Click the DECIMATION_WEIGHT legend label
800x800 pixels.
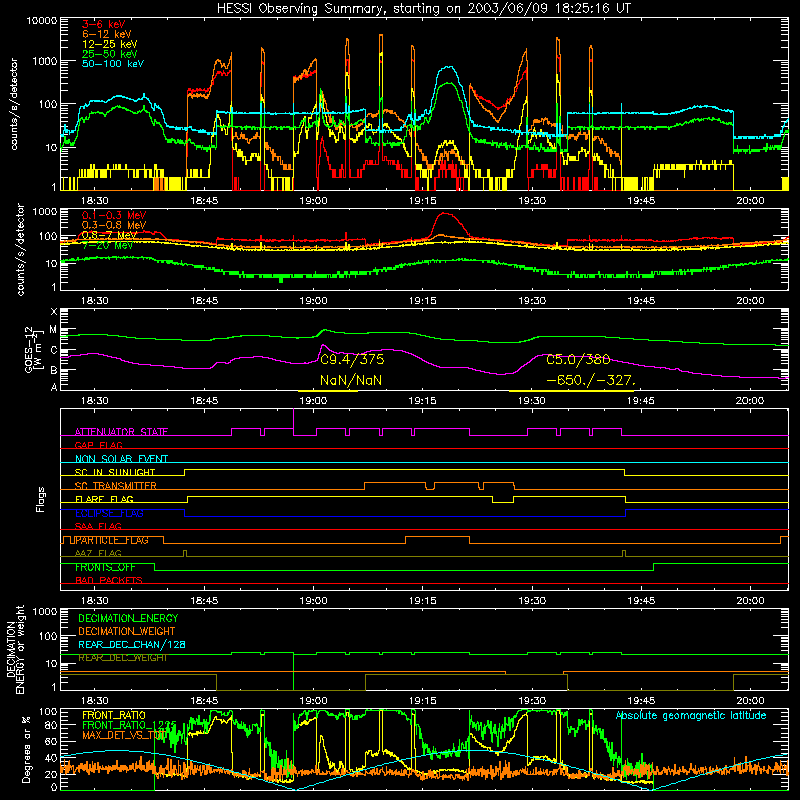tap(127, 631)
